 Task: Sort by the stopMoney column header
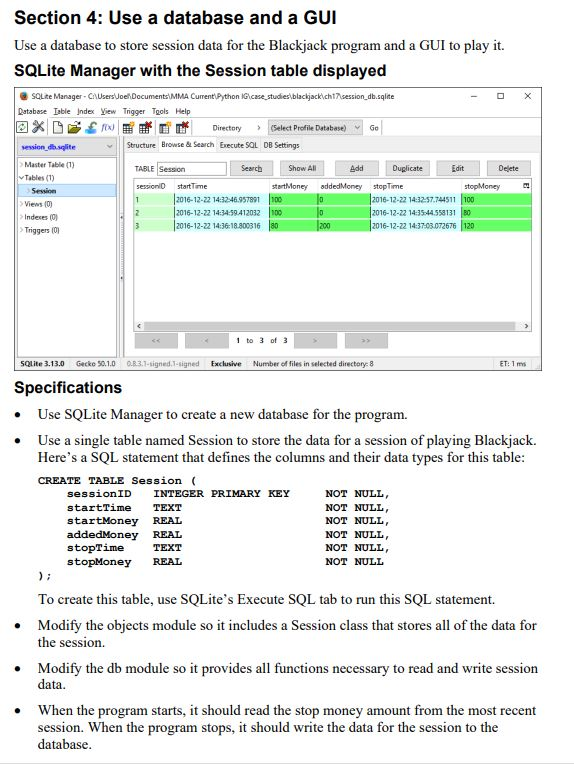491,186
